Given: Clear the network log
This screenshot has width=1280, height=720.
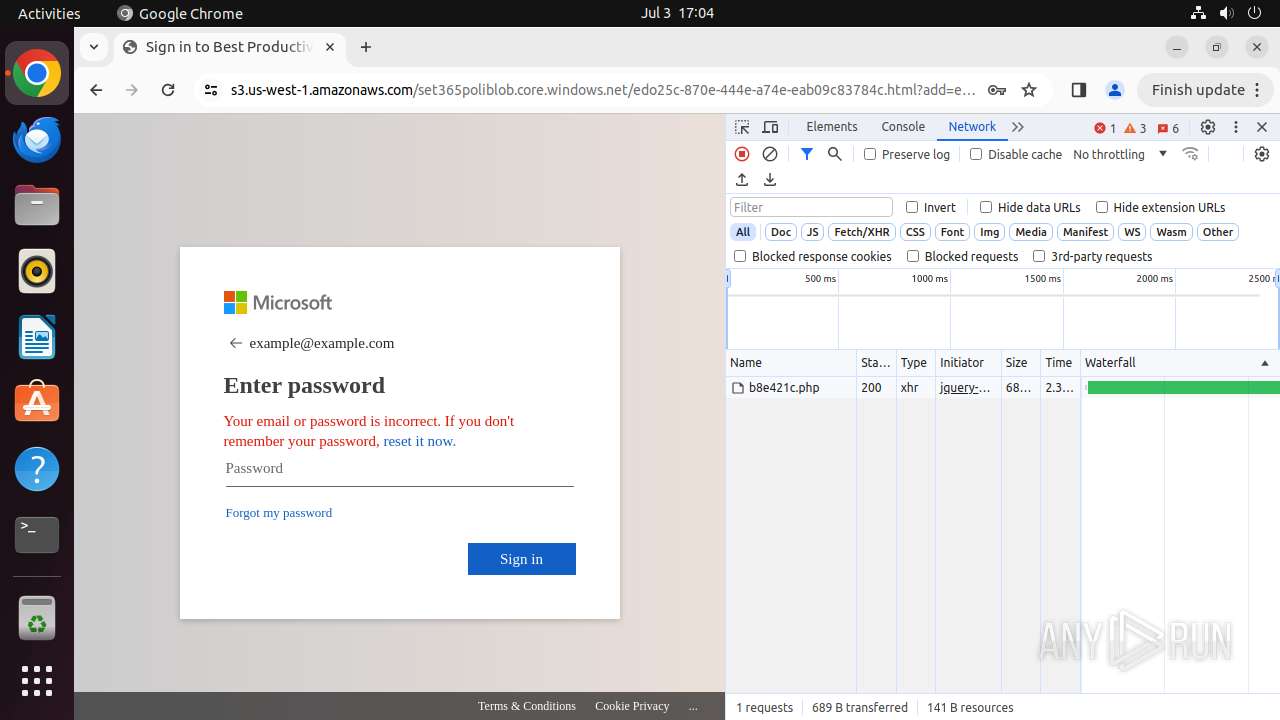Looking at the screenshot, I should 770,154.
